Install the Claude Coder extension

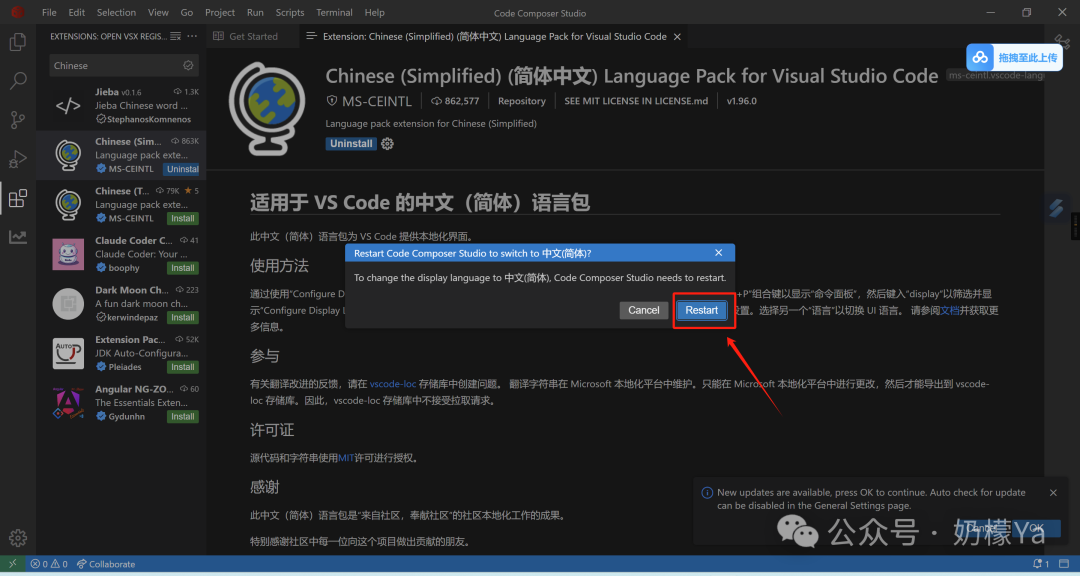click(183, 268)
